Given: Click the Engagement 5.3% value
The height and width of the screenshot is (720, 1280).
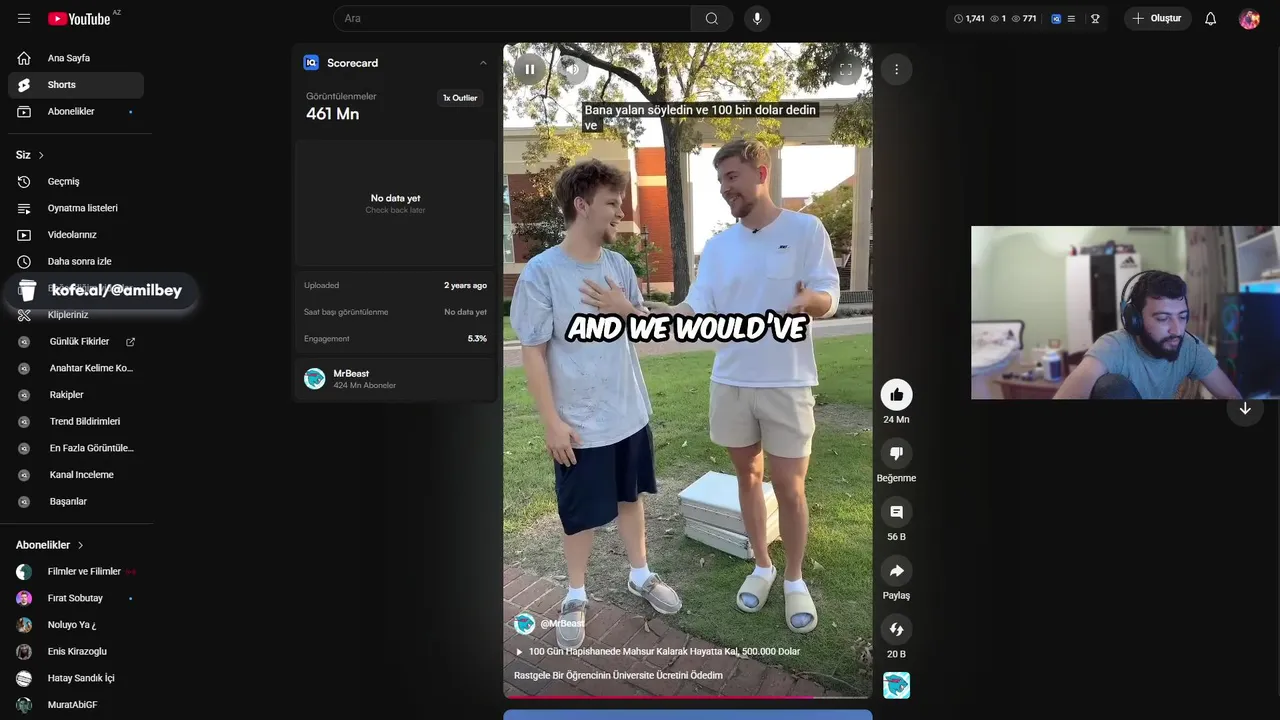Looking at the screenshot, I should coord(477,339).
